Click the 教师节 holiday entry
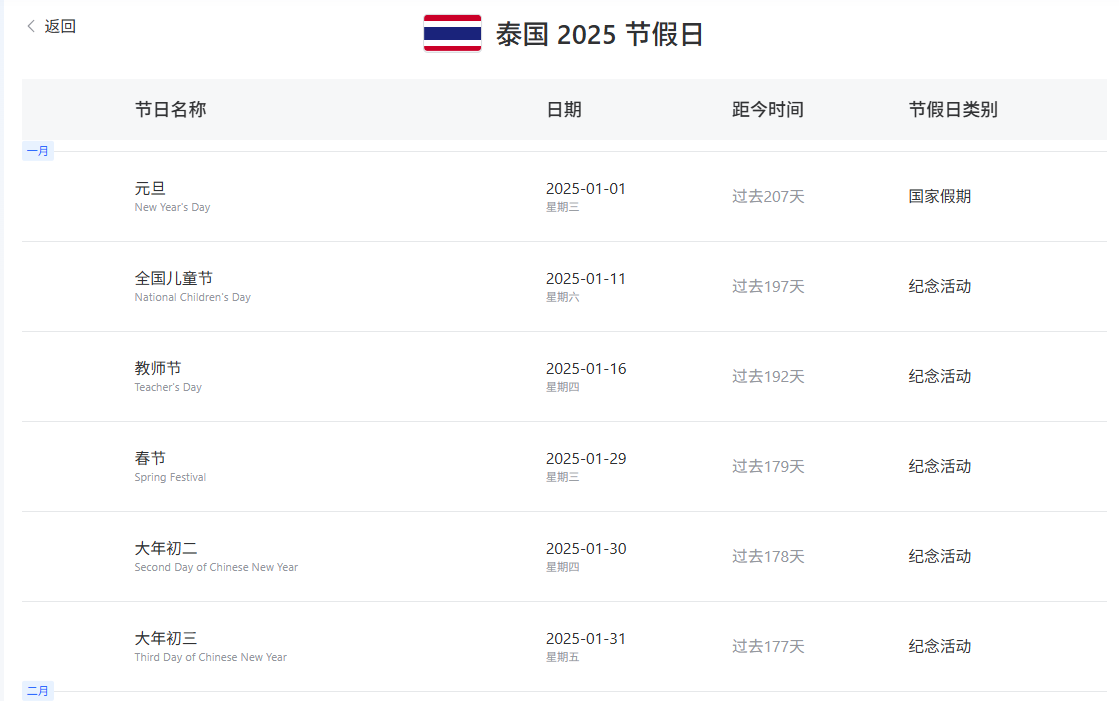1119x701 pixels. click(x=158, y=368)
